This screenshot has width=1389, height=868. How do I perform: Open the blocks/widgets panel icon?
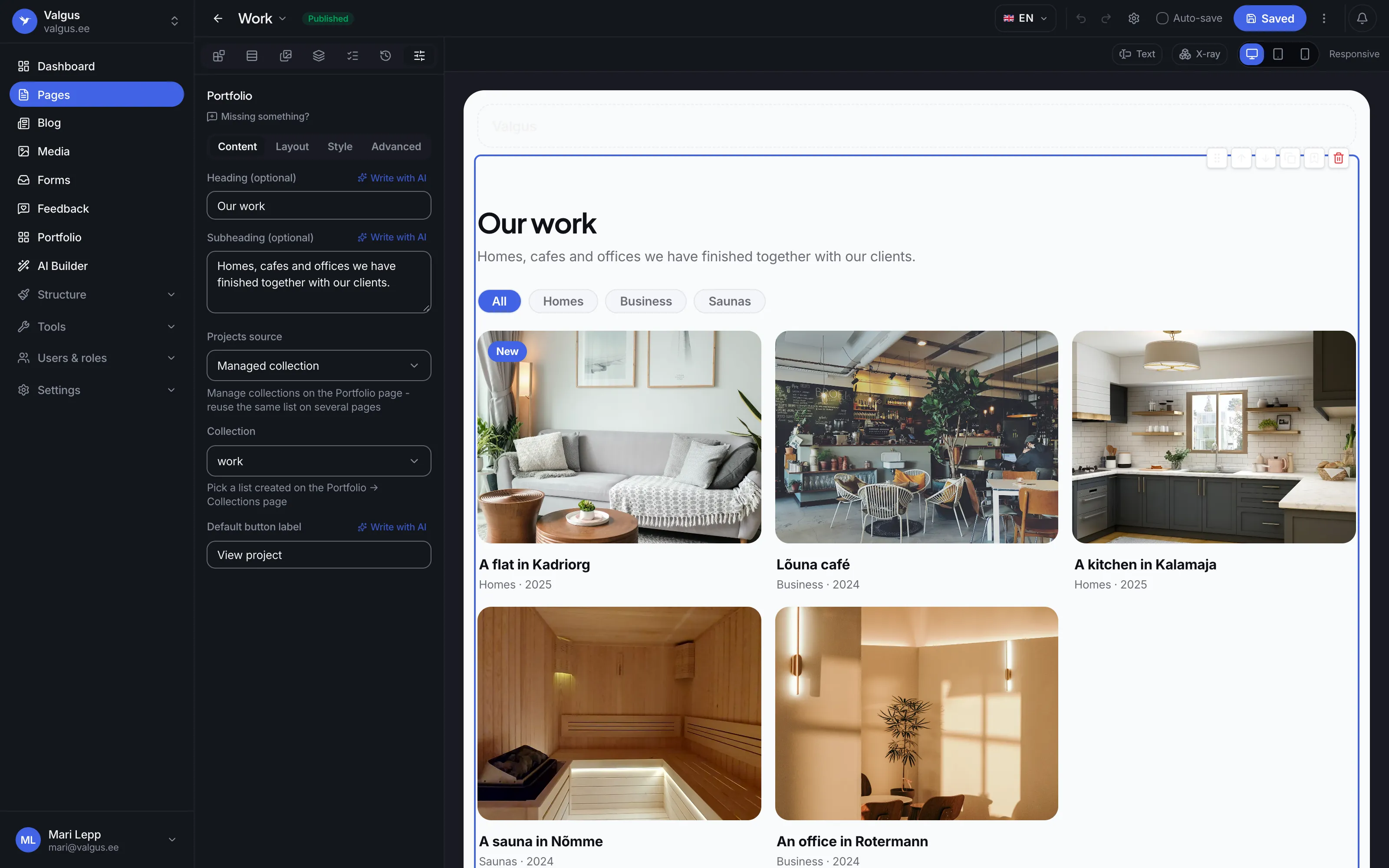coord(218,56)
